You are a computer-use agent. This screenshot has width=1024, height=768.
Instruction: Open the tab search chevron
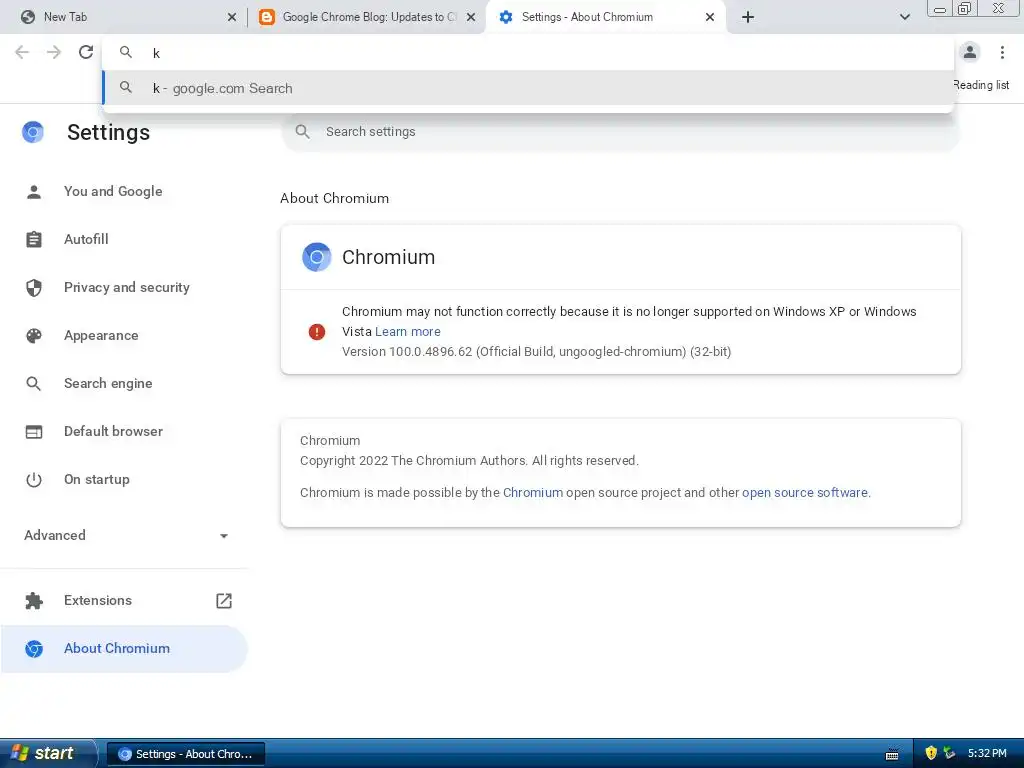click(x=904, y=17)
